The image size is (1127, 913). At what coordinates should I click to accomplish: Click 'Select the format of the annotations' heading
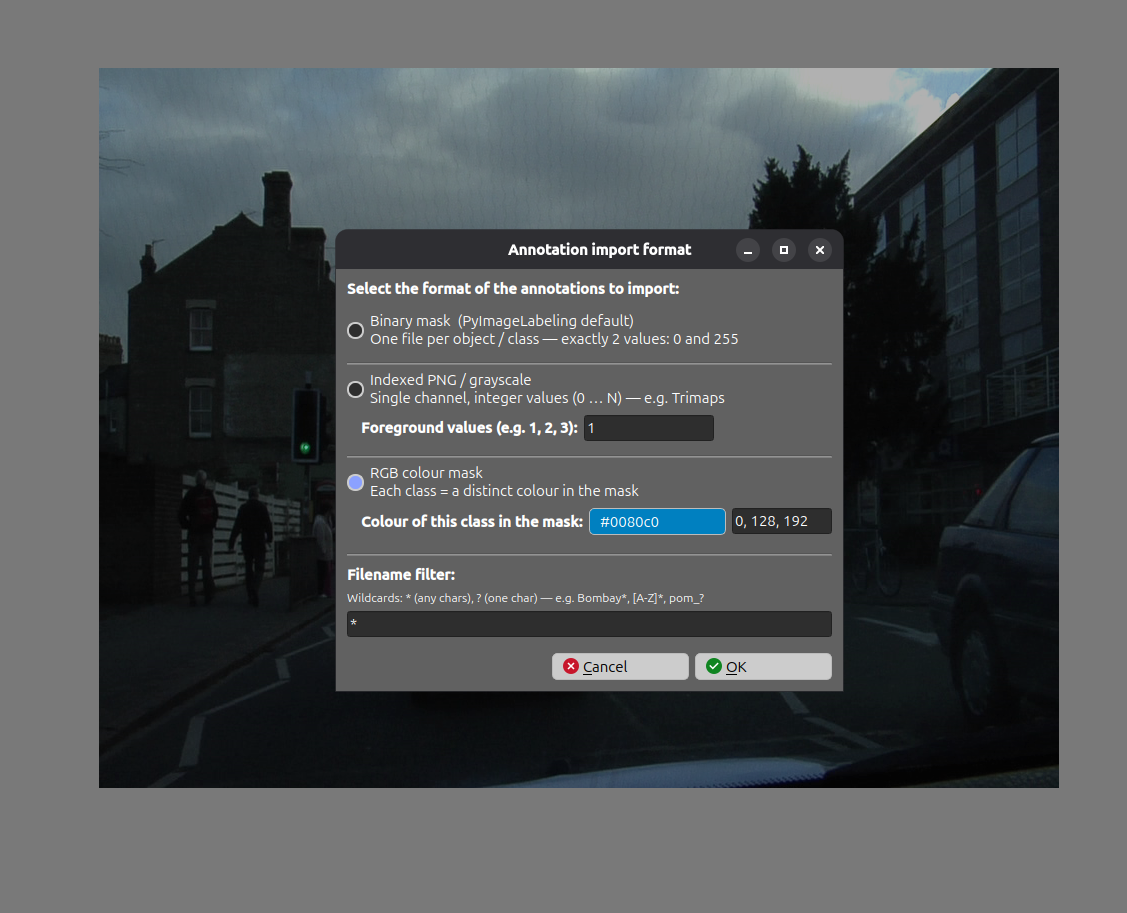pyautogui.click(x=513, y=288)
